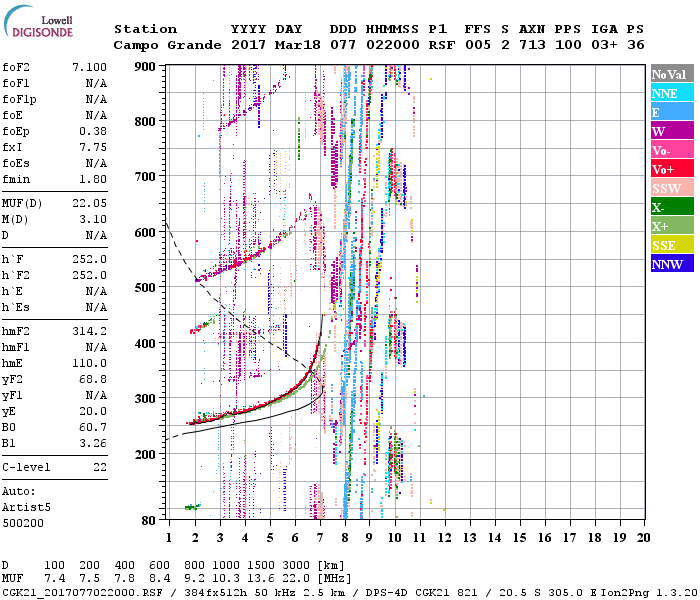This screenshot has width=700, height=600.
Task: Select the SSE yellow legend swatch
Action: click(x=672, y=244)
